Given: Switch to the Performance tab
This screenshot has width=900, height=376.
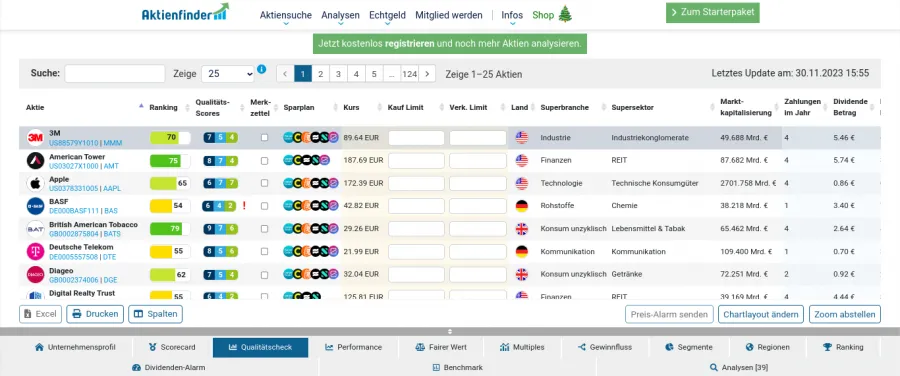Looking at the screenshot, I should [x=353, y=347].
